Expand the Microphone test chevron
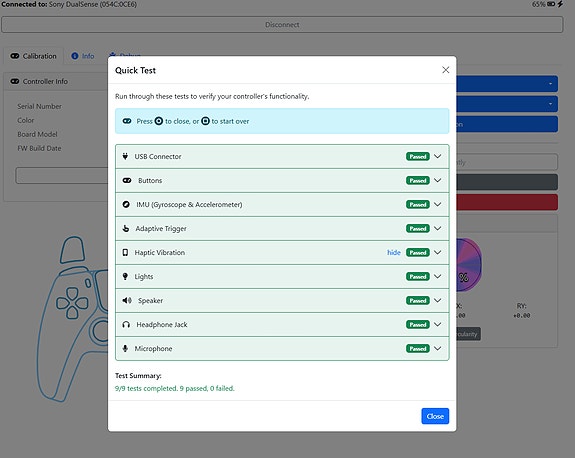This screenshot has height=458, width=575. pyautogui.click(x=437, y=349)
